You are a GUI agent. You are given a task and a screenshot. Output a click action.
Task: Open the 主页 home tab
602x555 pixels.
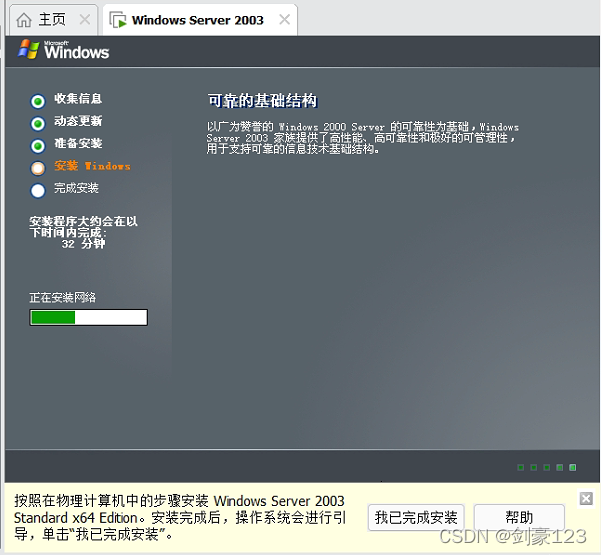[x=54, y=20]
